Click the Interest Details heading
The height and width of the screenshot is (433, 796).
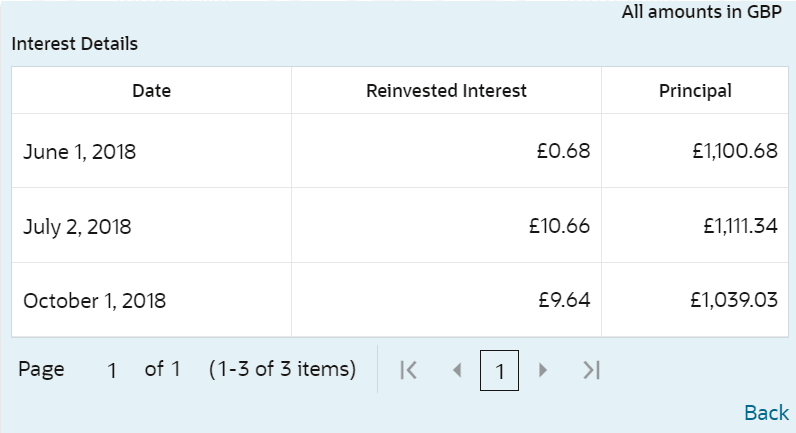pyautogui.click(x=75, y=44)
